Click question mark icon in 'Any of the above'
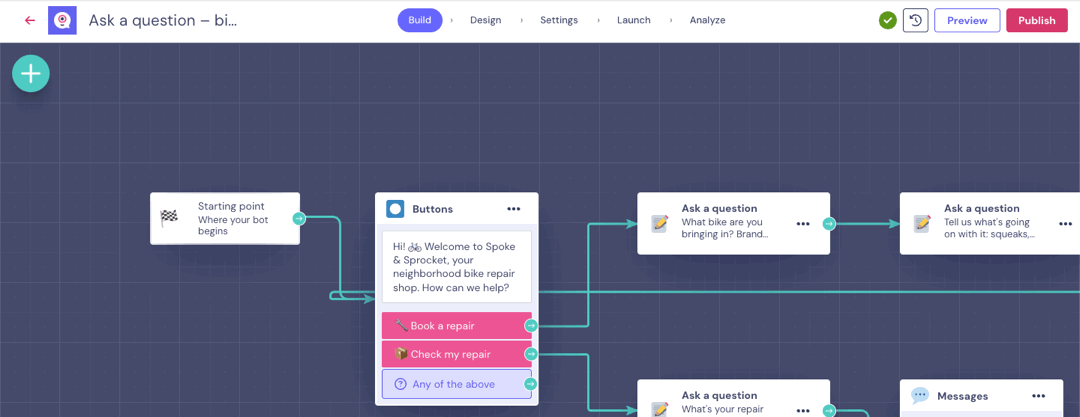This screenshot has width=1080, height=417. 400,384
